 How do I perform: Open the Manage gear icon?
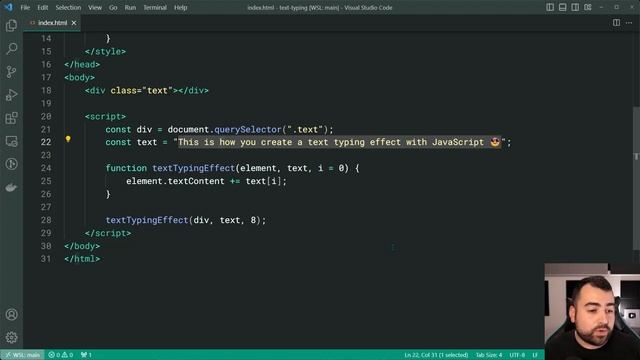[11, 338]
